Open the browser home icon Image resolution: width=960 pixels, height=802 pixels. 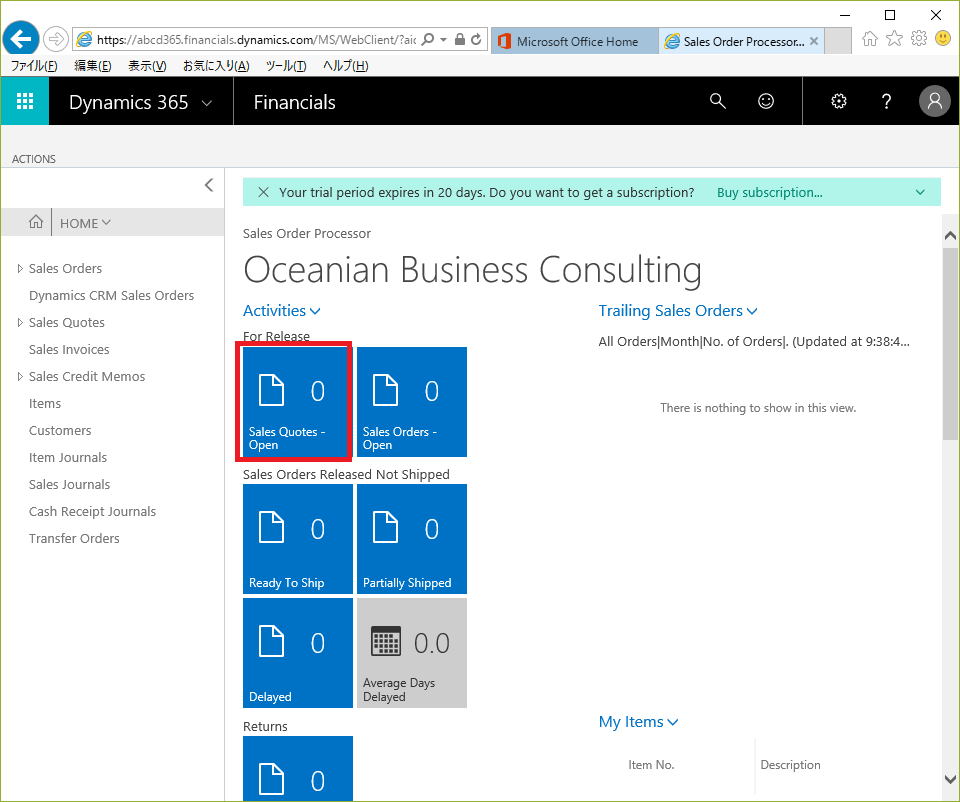click(x=869, y=39)
